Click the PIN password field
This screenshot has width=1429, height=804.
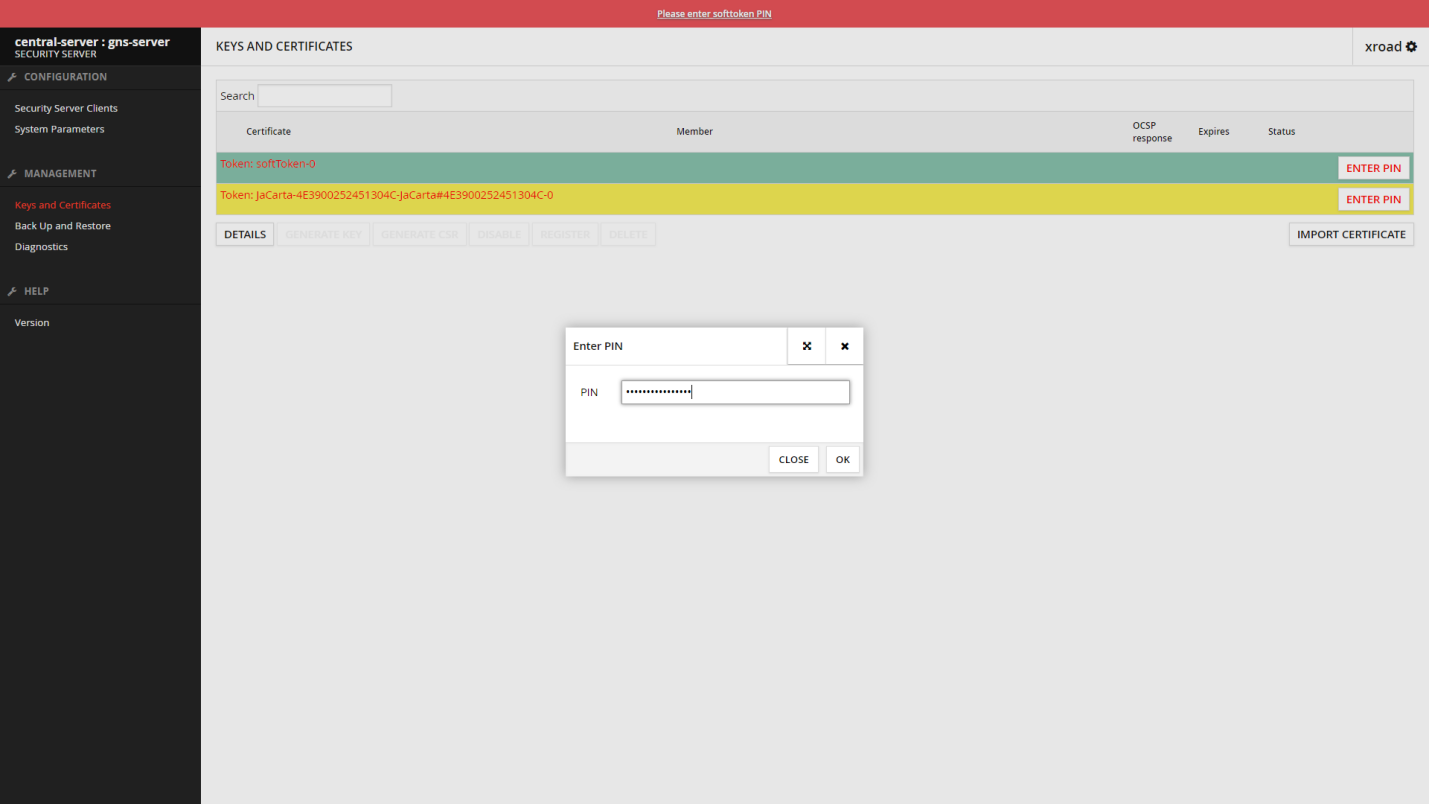coord(735,392)
